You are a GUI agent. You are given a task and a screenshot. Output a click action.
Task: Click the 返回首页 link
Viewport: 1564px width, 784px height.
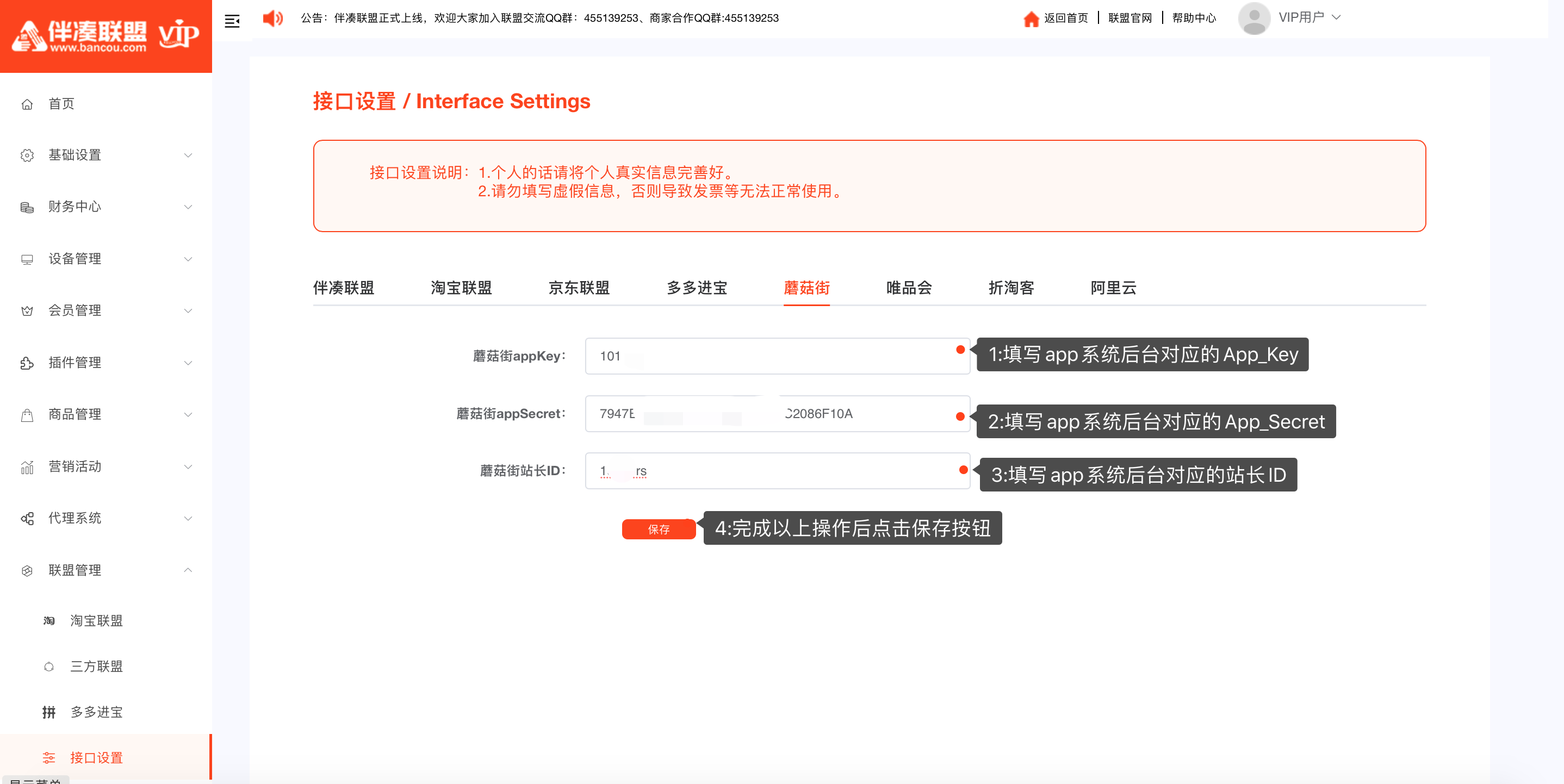(1065, 18)
